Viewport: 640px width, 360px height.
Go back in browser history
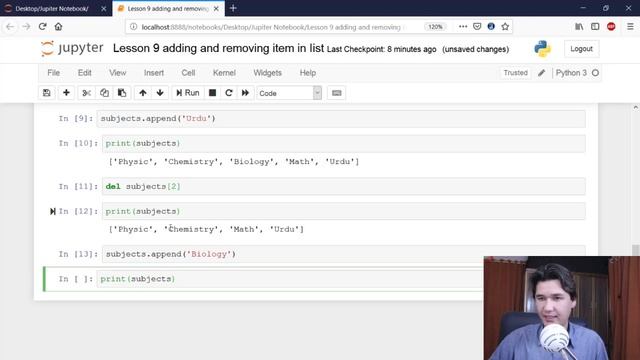[10, 27]
